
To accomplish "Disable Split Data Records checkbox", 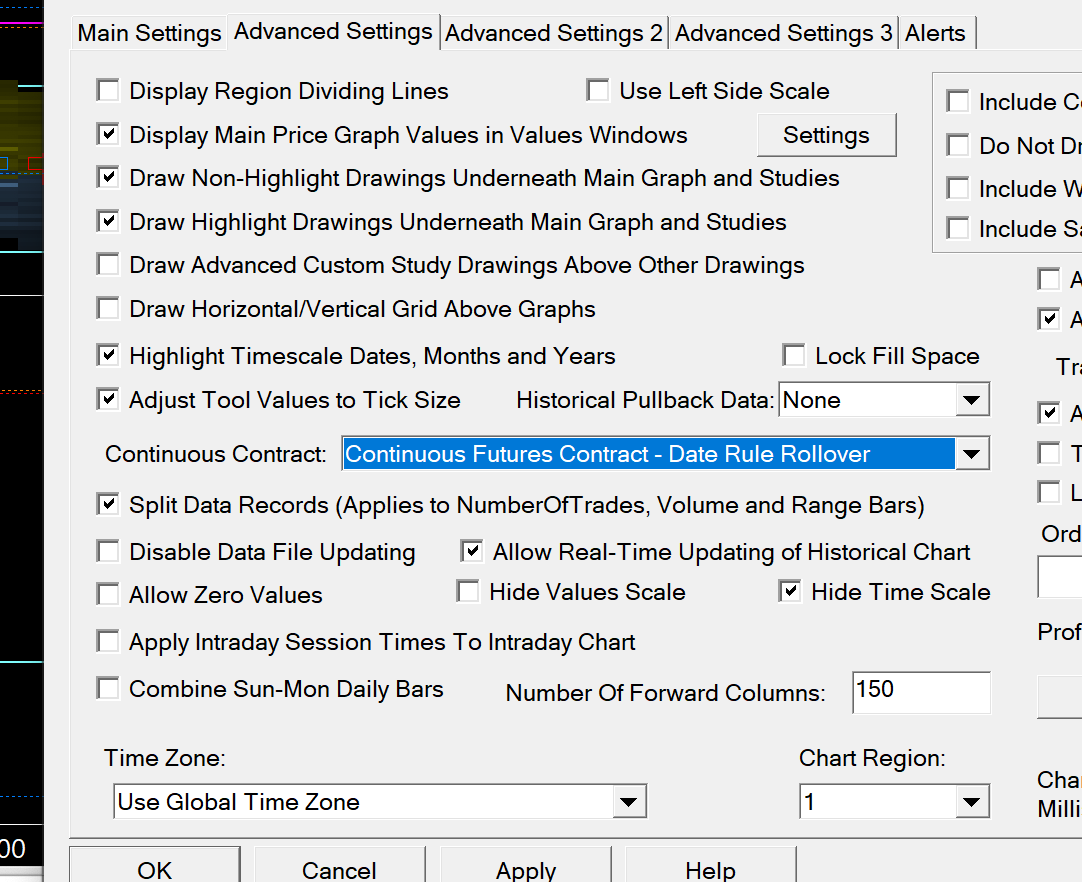I will pos(108,505).
